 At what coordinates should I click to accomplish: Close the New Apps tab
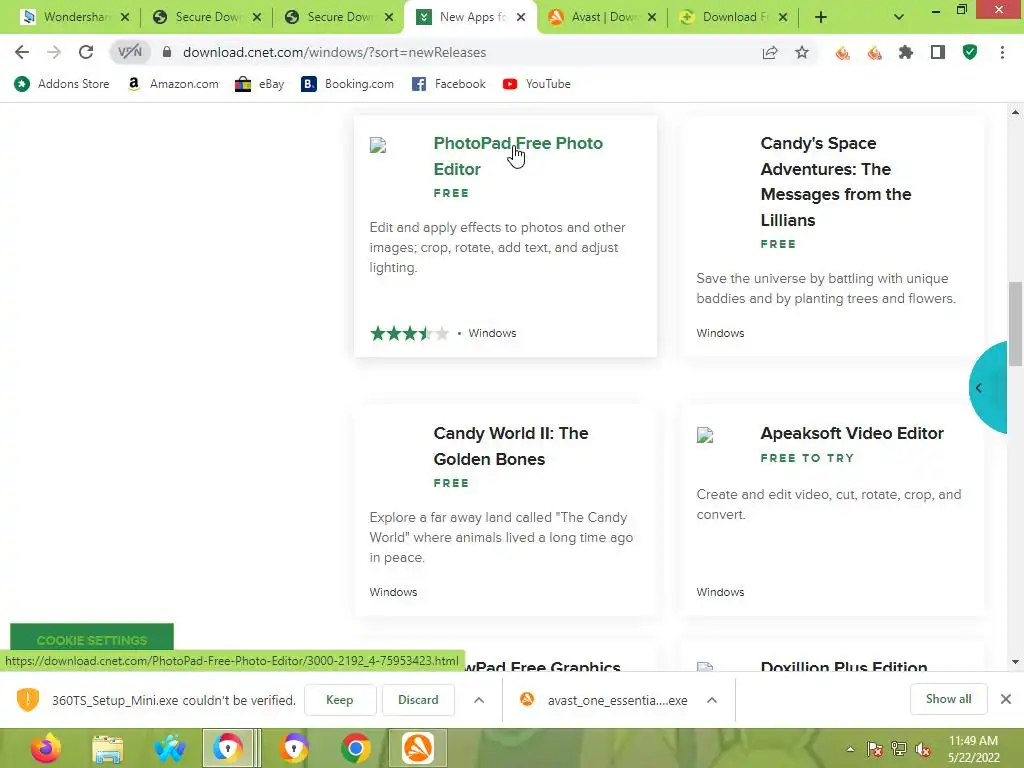click(x=520, y=18)
